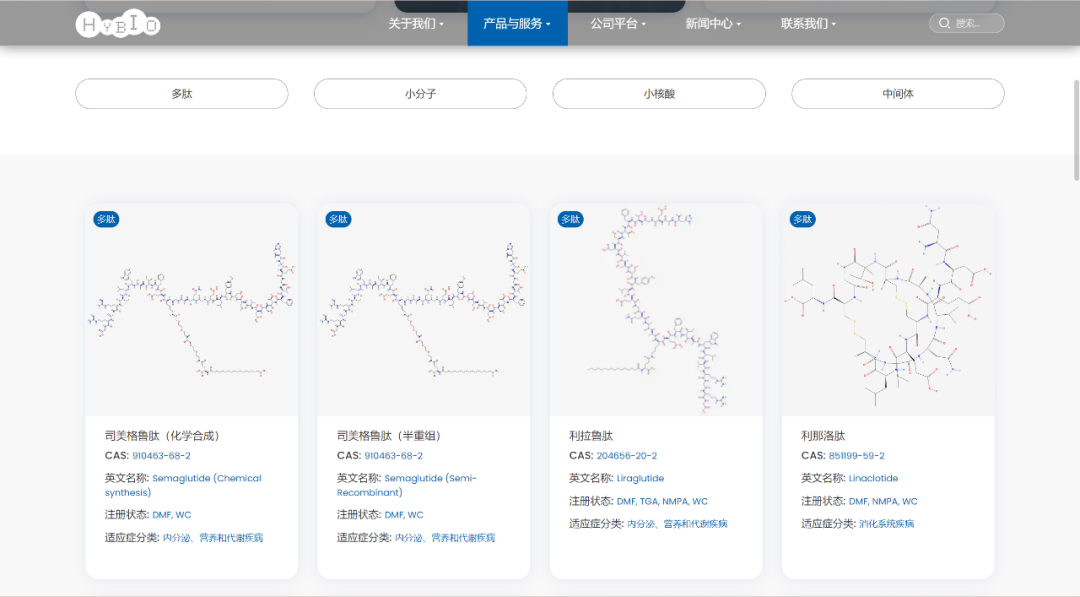Expand the 新闻中心 navigation menu

[713, 23]
